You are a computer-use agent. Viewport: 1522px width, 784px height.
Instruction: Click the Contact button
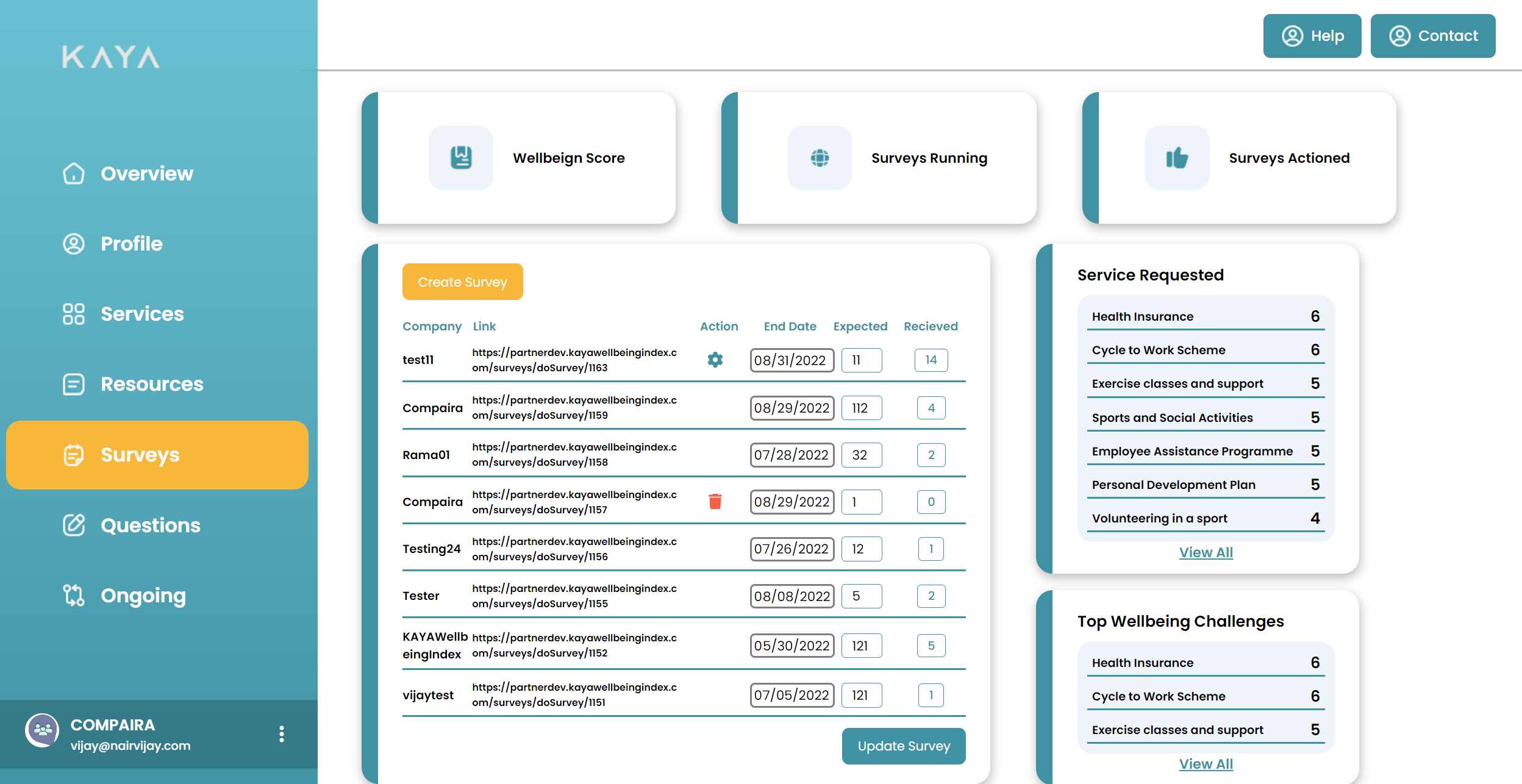coord(1433,36)
